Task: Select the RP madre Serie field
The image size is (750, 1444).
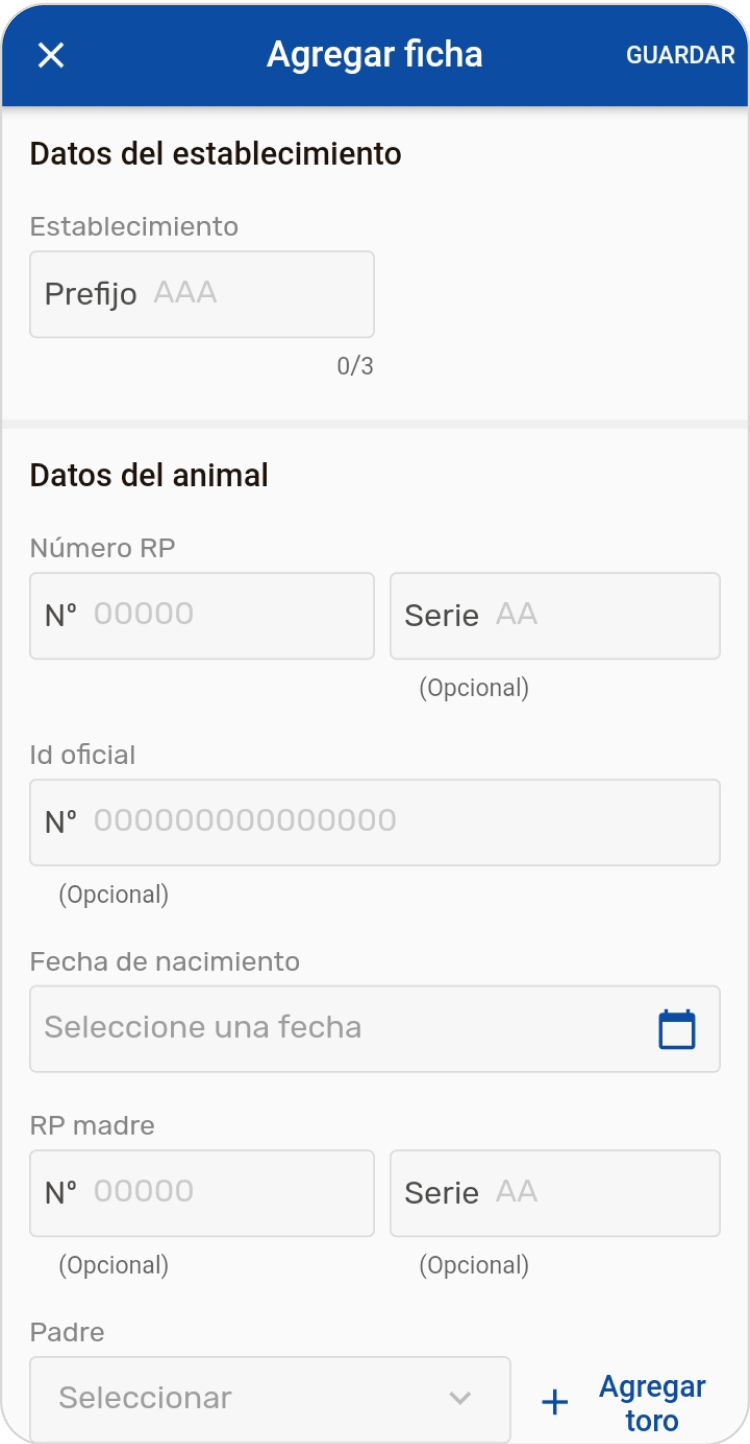Action: (555, 1192)
